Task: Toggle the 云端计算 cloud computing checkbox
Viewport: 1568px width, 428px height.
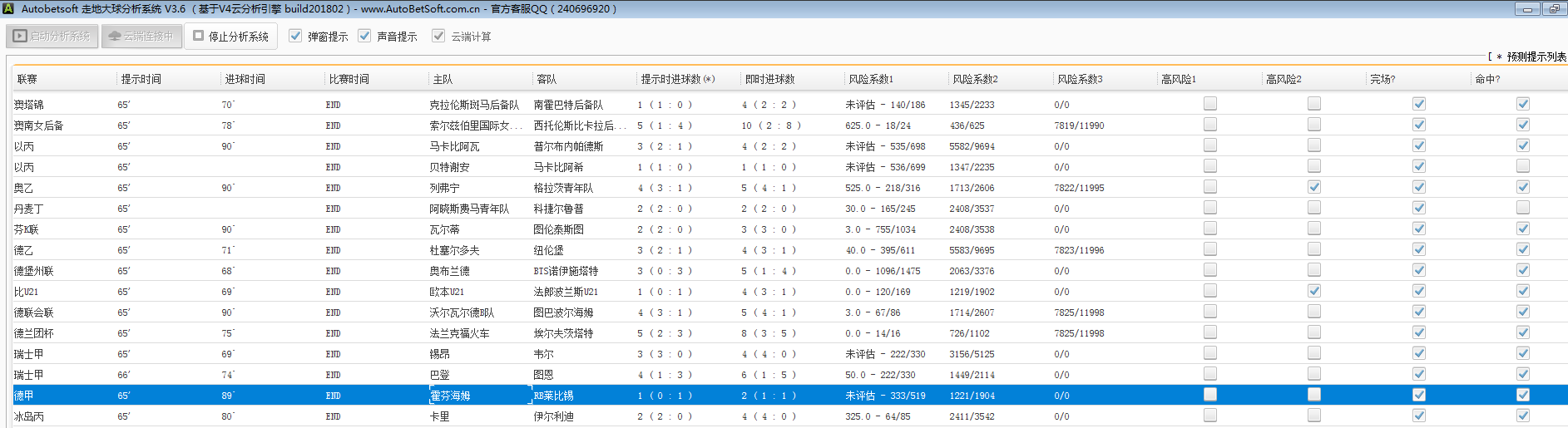Action: 438,37
